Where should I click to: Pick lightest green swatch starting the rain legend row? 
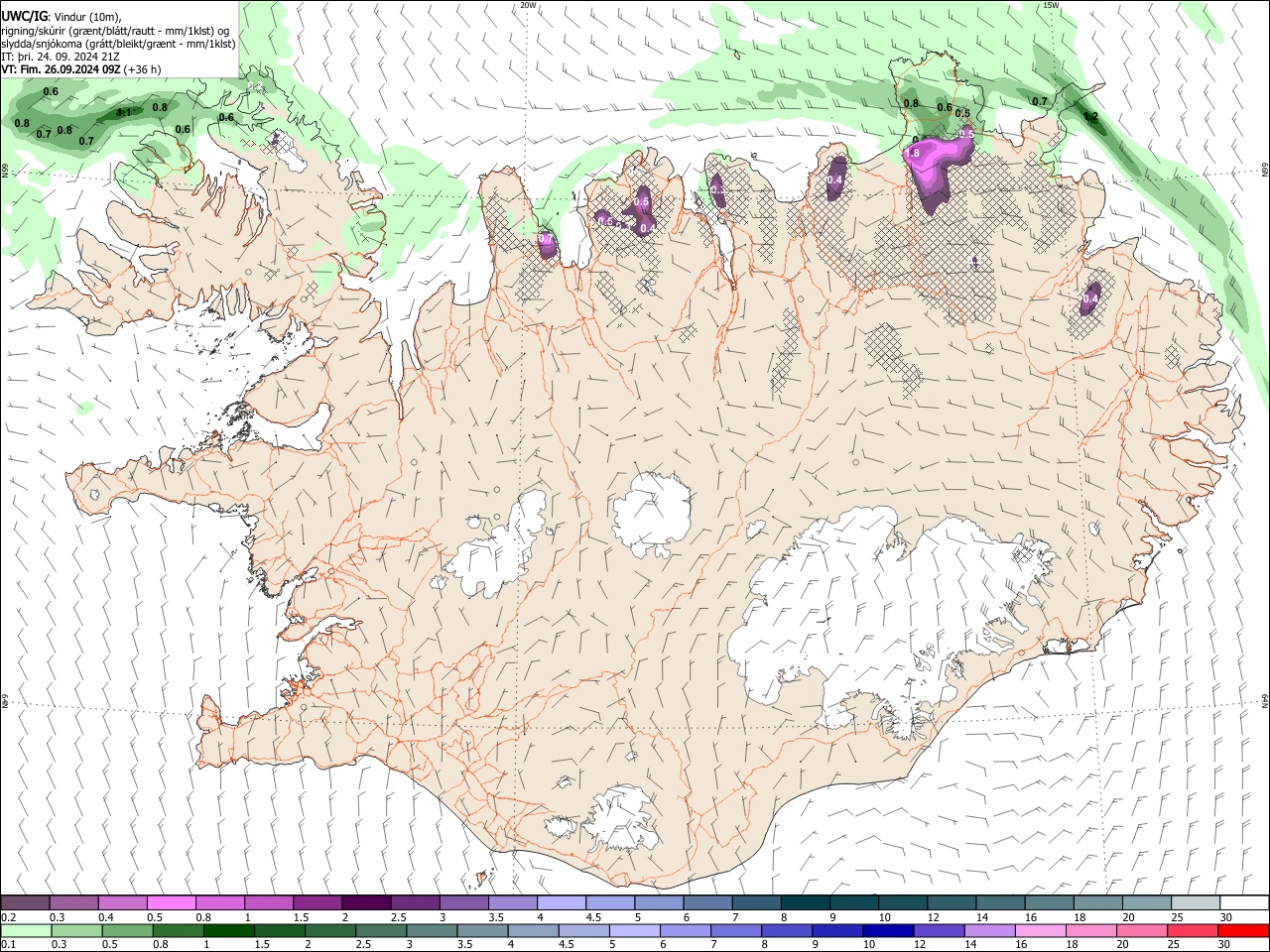(x=25, y=930)
